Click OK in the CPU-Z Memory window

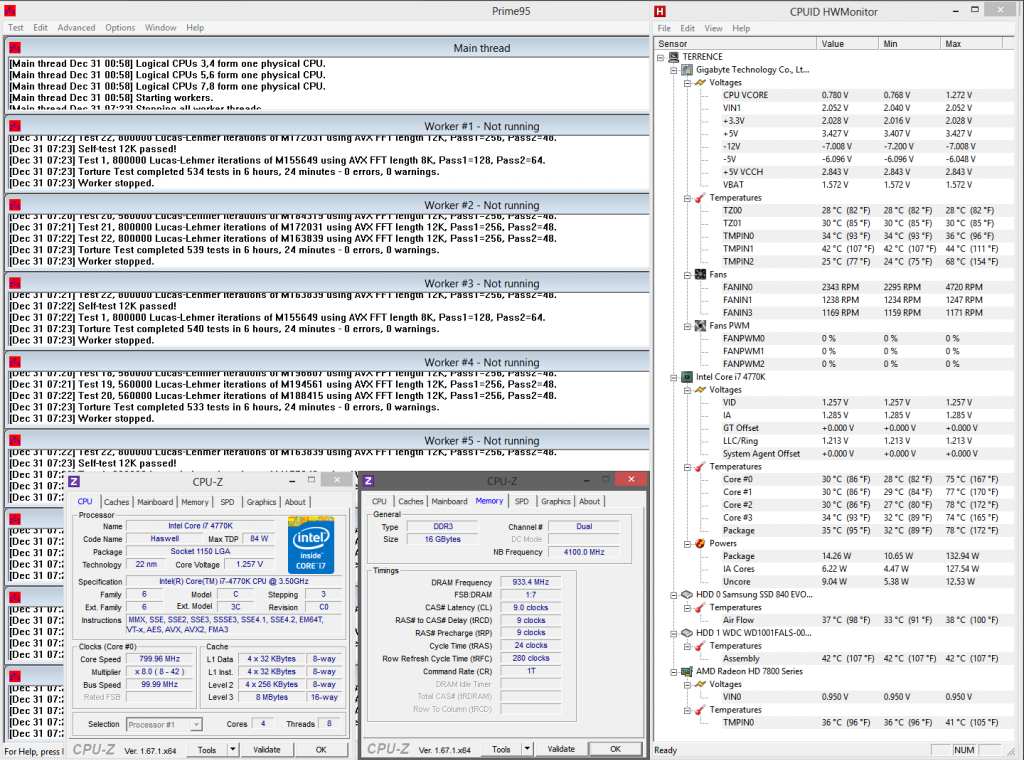[614, 749]
